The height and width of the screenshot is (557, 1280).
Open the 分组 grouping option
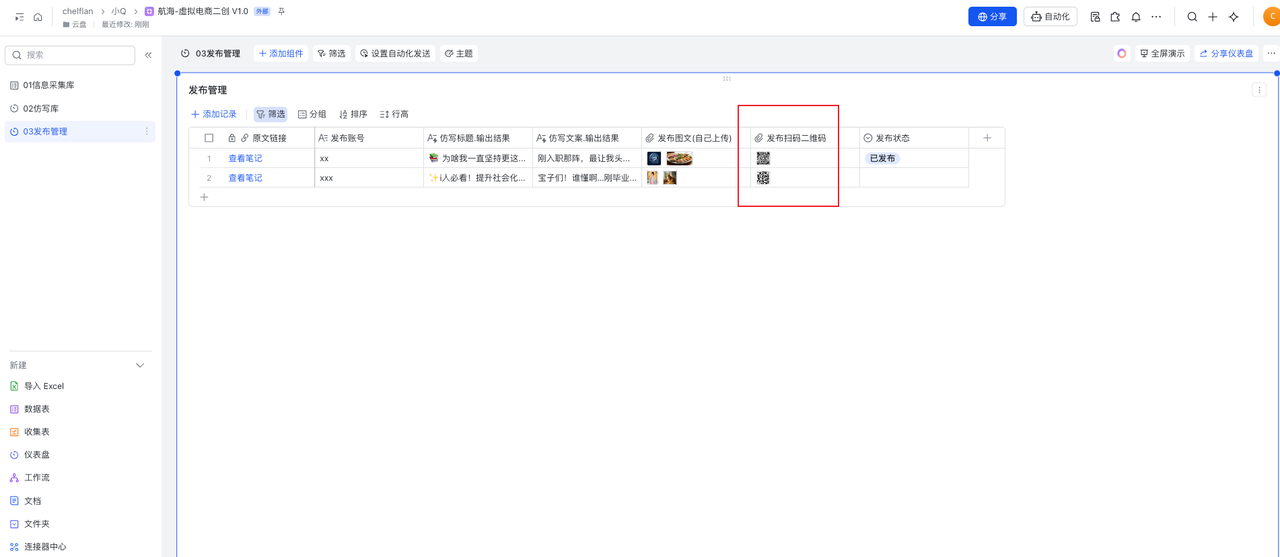click(x=312, y=114)
